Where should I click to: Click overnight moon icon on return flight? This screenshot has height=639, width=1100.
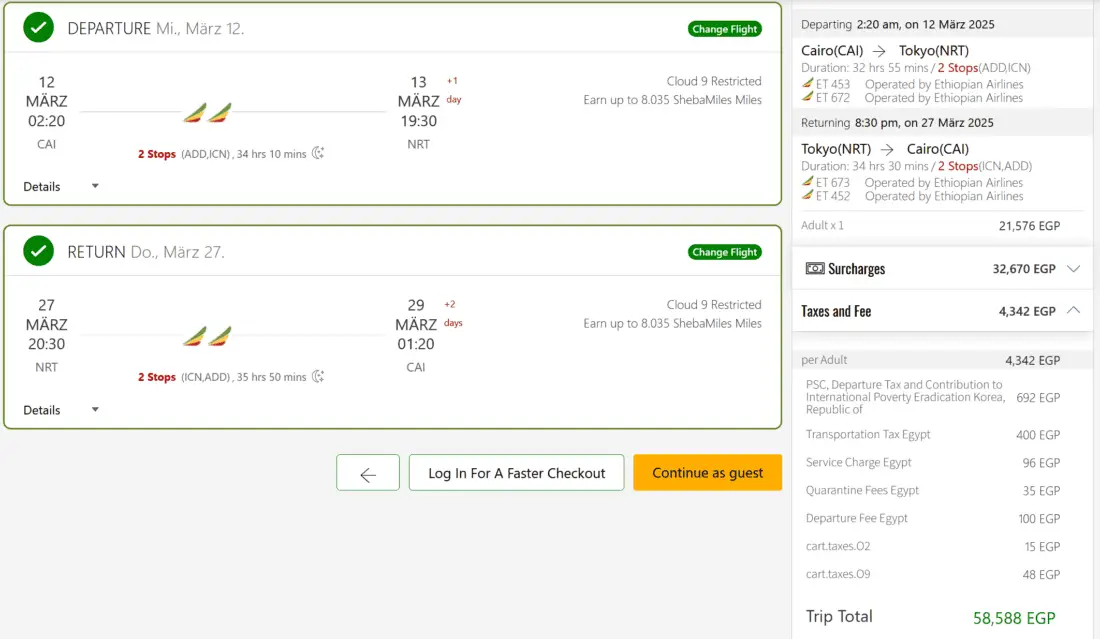coord(318,377)
